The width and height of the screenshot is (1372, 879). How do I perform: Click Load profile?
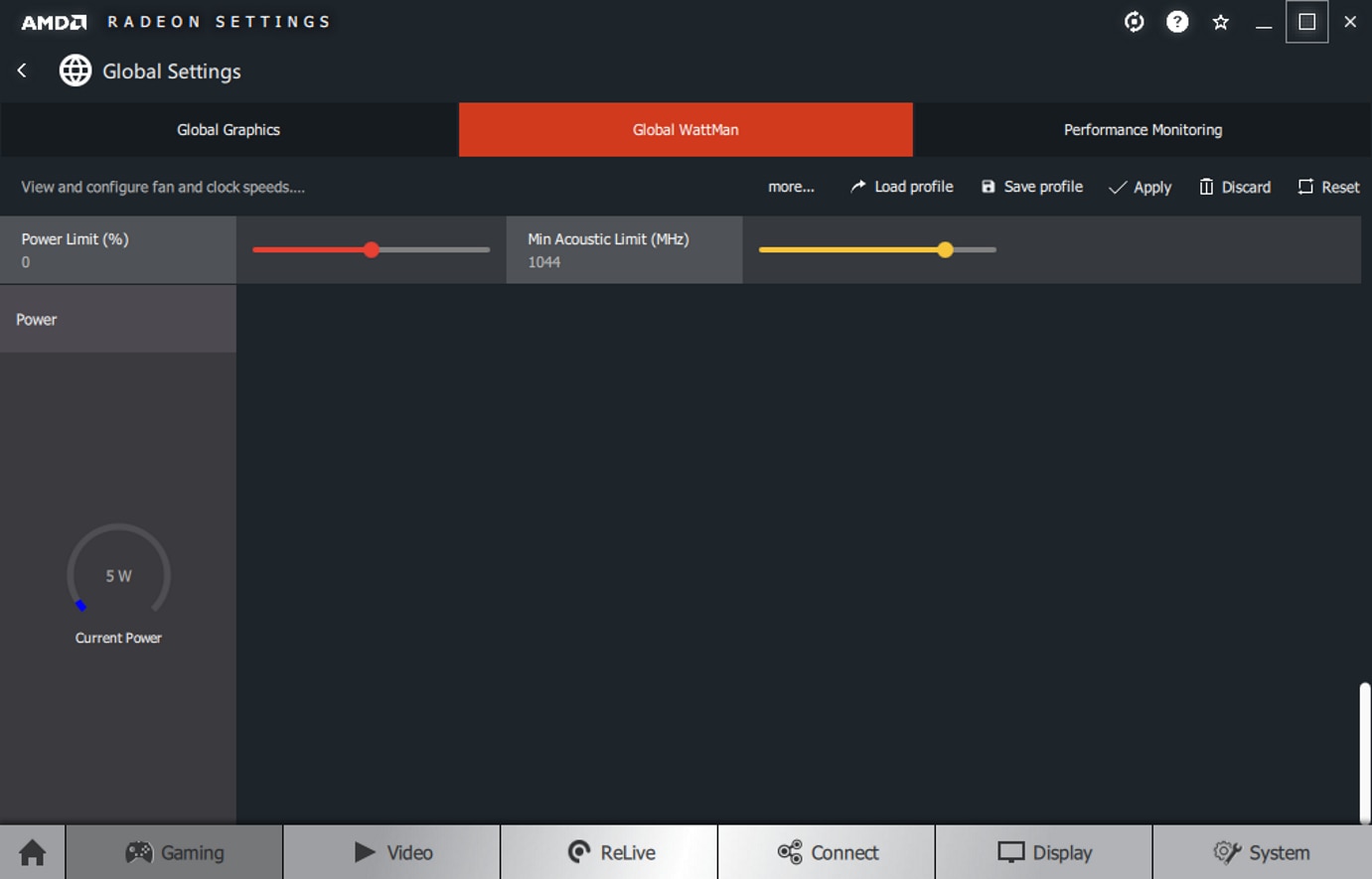901,187
